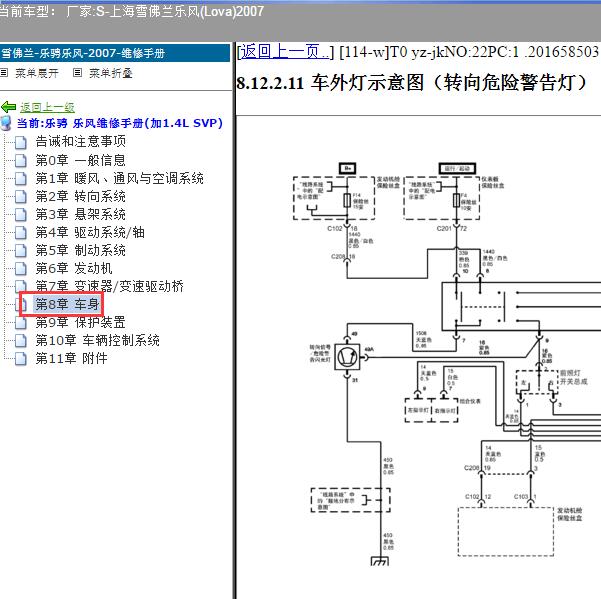The width and height of the screenshot is (601, 599).
Task: Open 第11章 附件 chapter
Action: coord(71,358)
